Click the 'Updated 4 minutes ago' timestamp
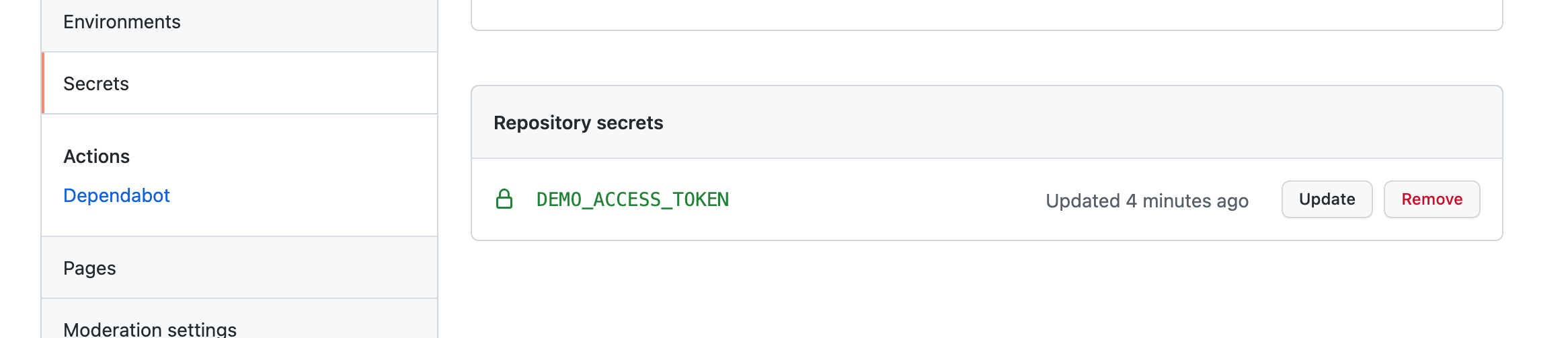The image size is (1568, 338). [x=1147, y=201]
